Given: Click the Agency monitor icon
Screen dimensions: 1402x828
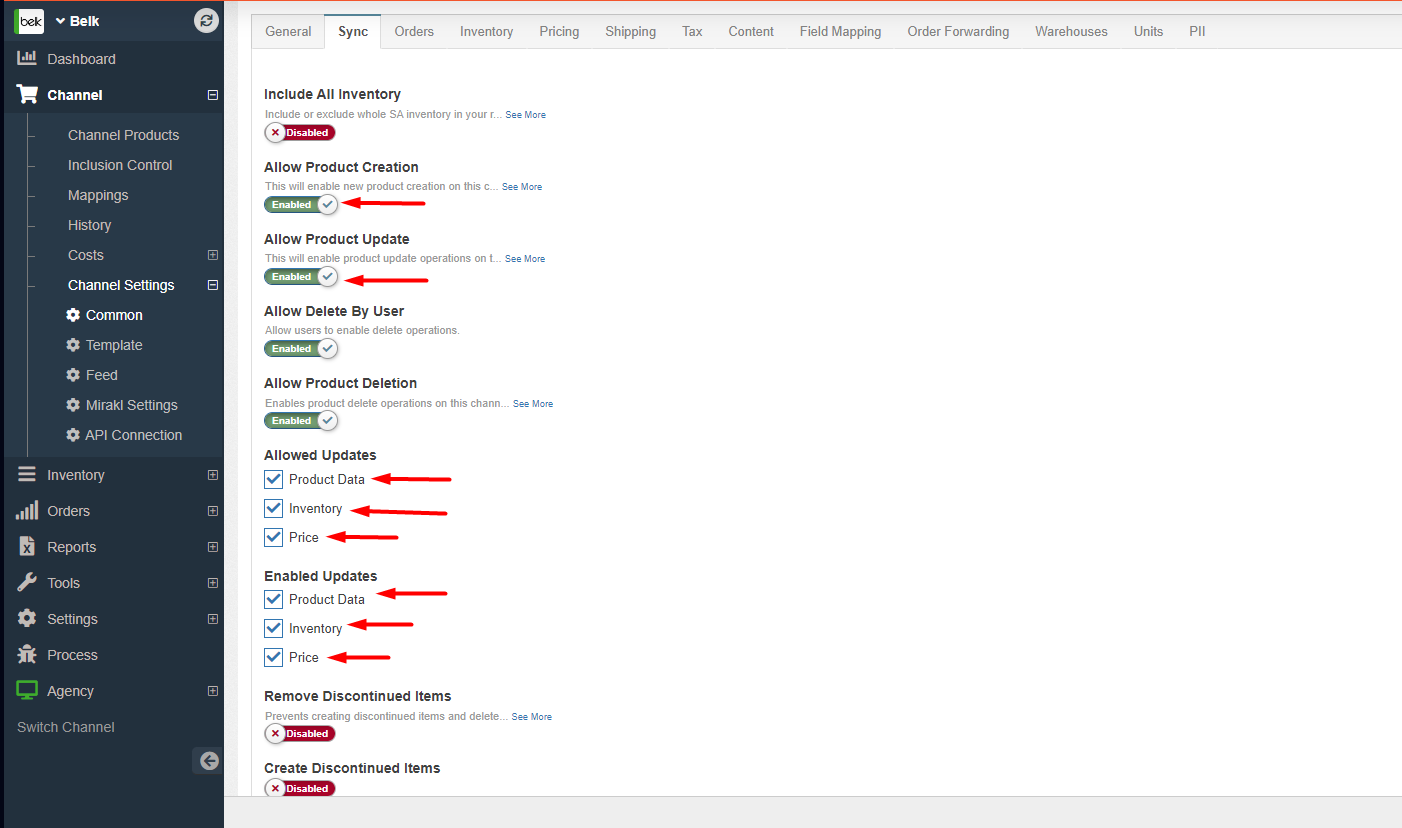Looking at the screenshot, I should [x=27, y=691].
